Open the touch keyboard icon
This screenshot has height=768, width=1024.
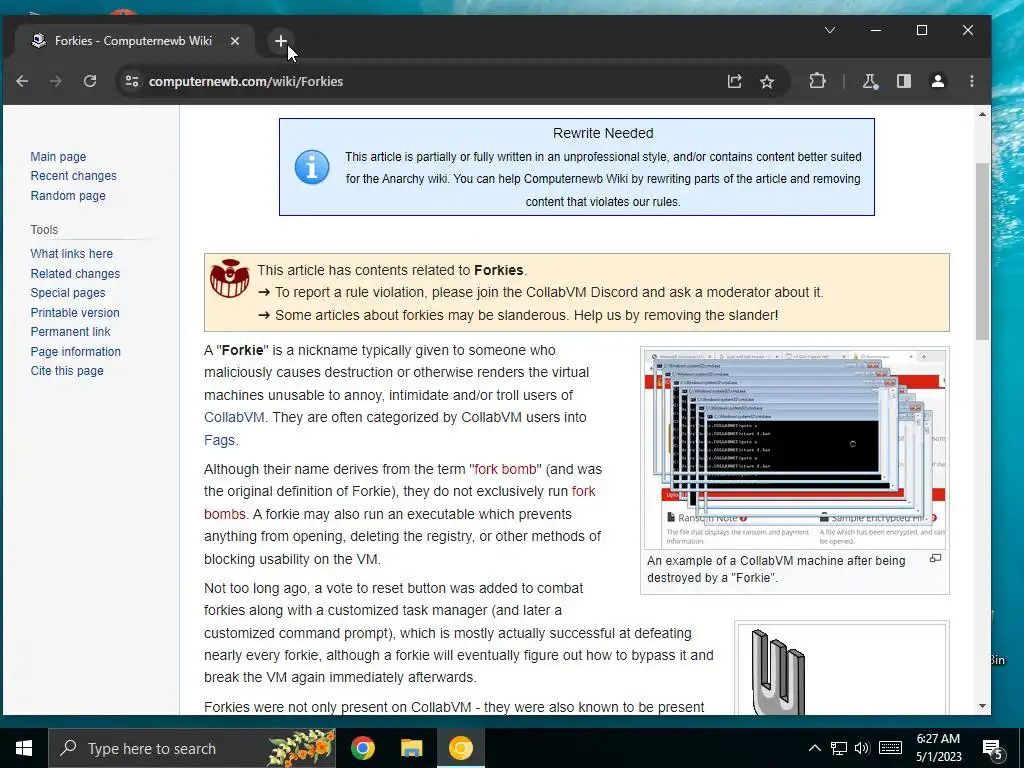[x=890, y=748]
